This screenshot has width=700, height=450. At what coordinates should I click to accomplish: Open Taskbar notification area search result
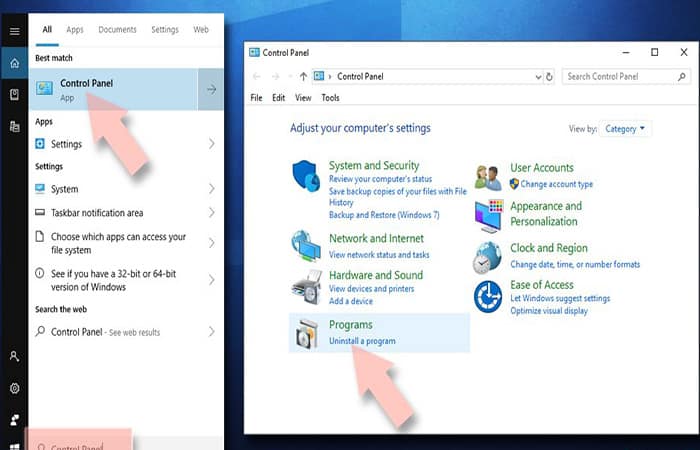[x=126, y=212]
